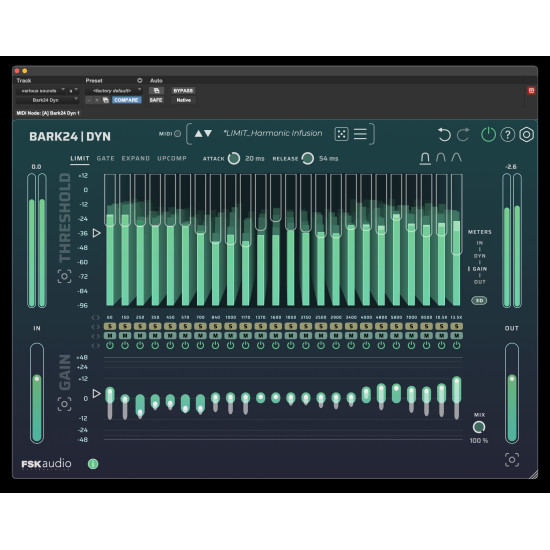Click the IN level fader handle
550x550 pixels.
coord(37,378)
